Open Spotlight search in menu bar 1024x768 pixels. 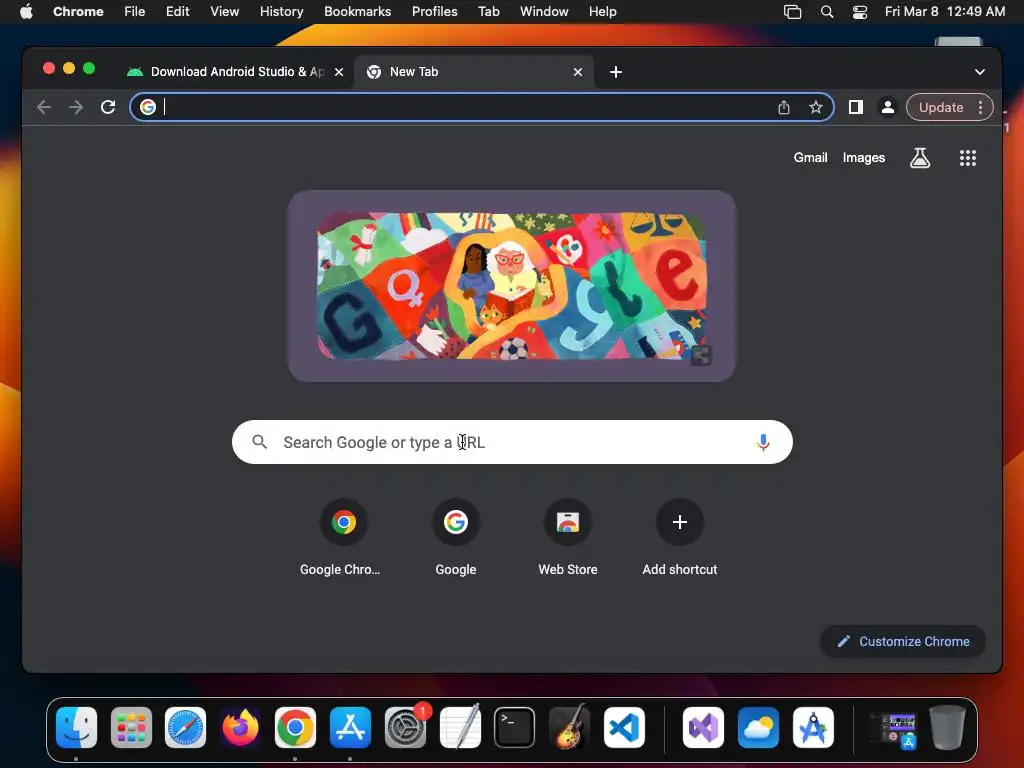[x=827, y=12]
